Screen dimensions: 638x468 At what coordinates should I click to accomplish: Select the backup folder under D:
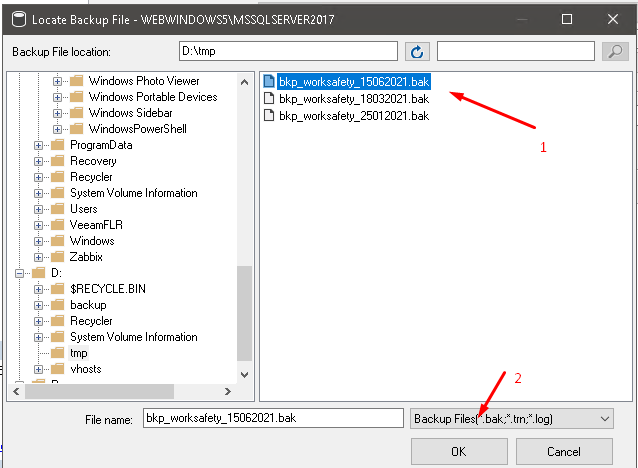click(x=87, y=305)
